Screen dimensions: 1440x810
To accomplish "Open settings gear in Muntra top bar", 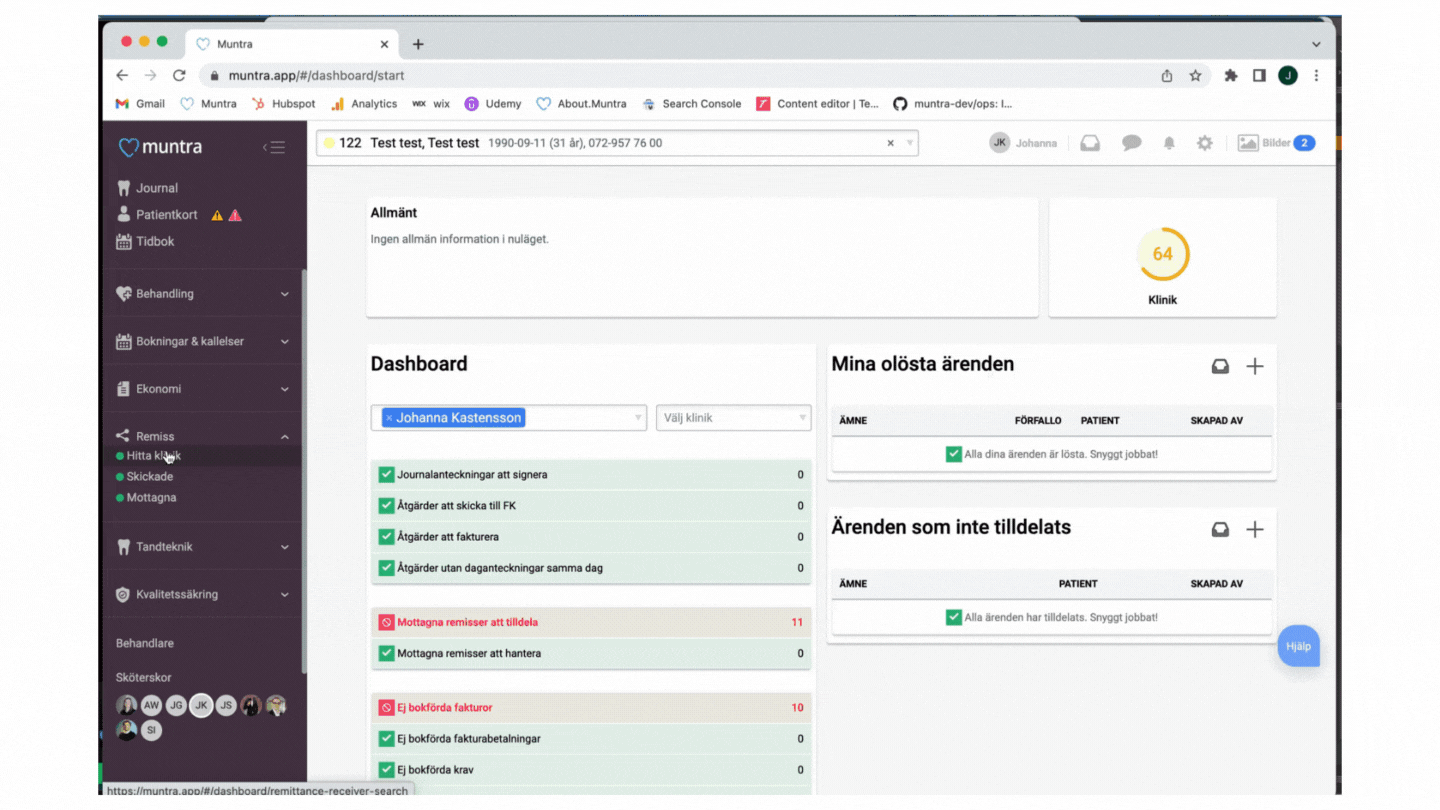I will pos(1205,143).
